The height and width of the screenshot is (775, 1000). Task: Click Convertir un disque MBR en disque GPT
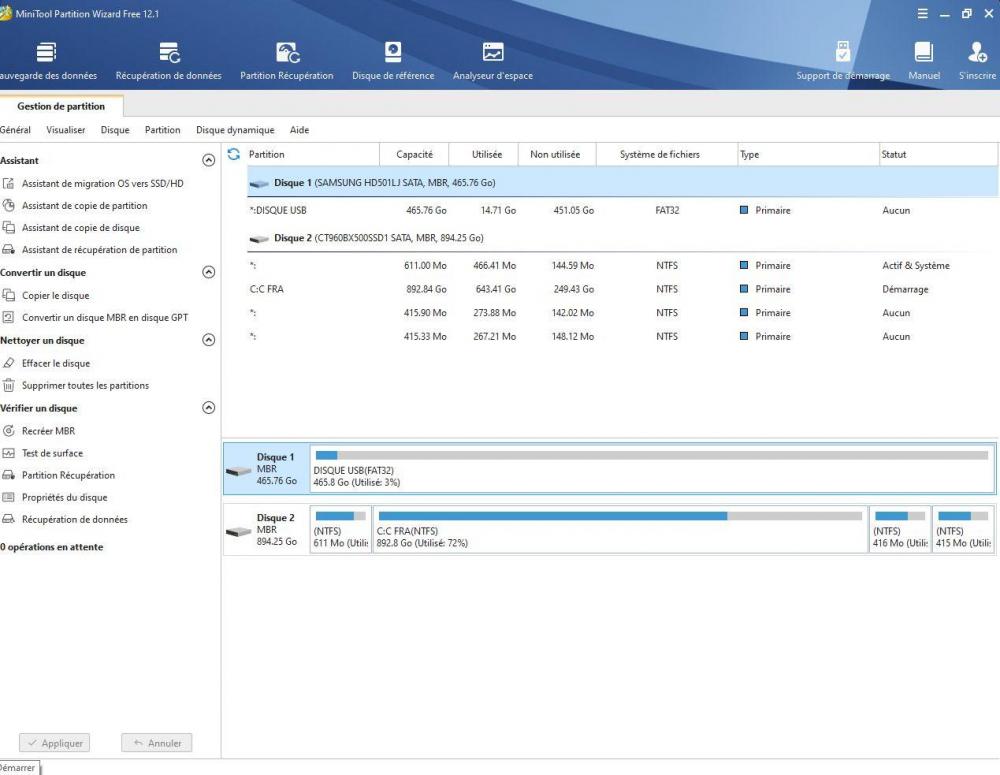click(104, 318)
